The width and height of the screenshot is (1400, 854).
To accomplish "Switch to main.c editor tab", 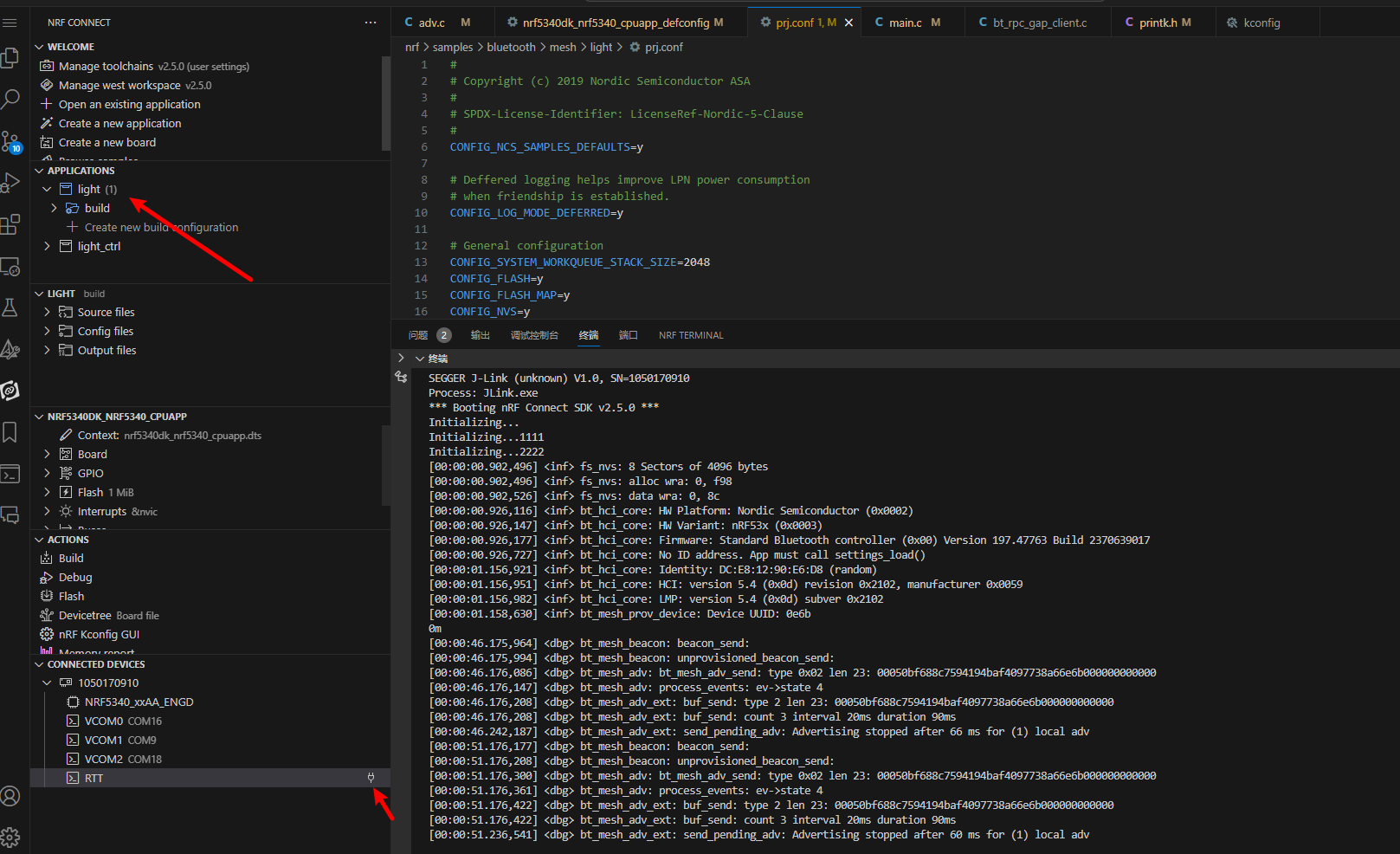I will 913,23.
